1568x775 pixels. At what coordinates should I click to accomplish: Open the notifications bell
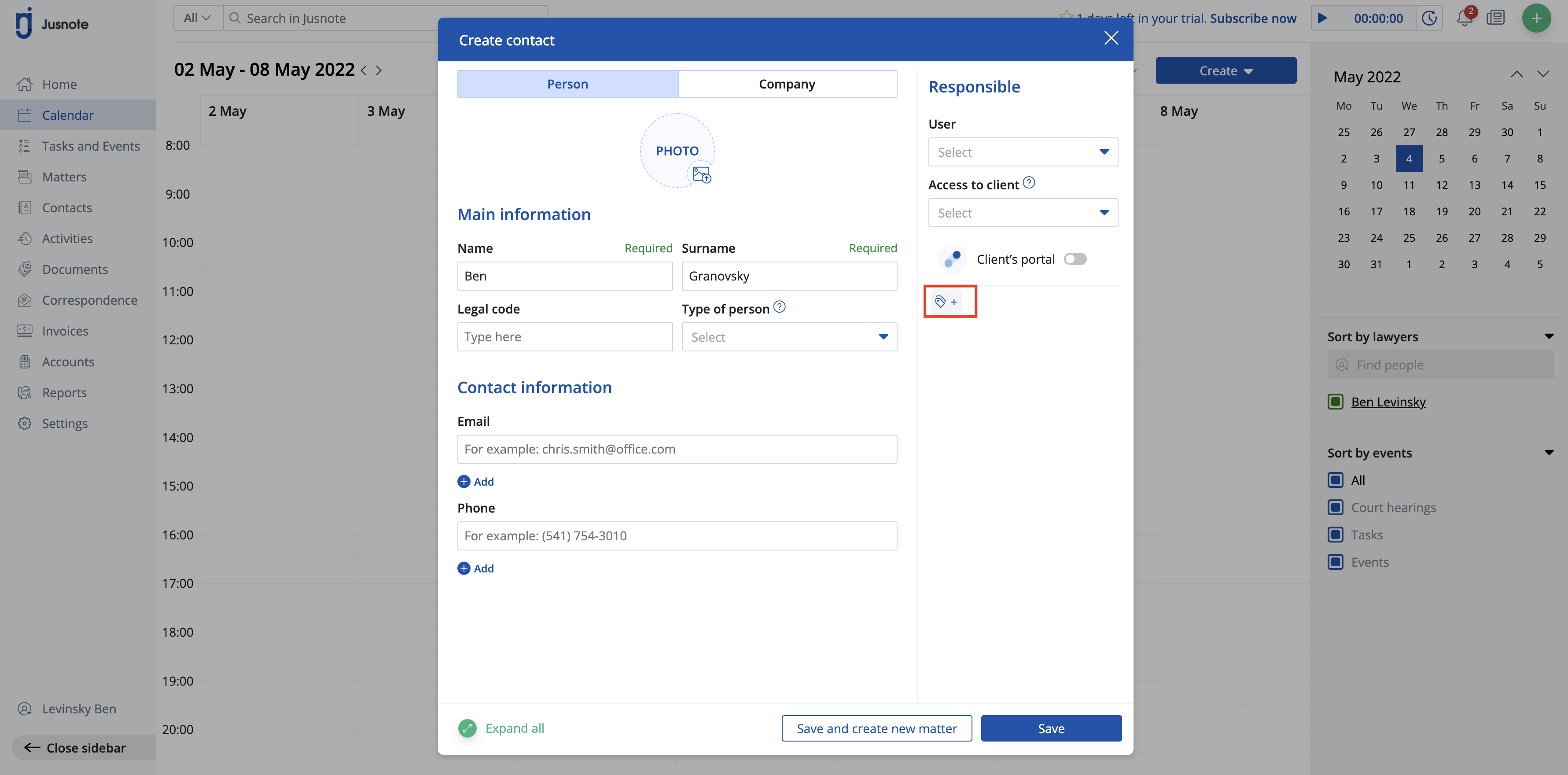(1465, 18)
